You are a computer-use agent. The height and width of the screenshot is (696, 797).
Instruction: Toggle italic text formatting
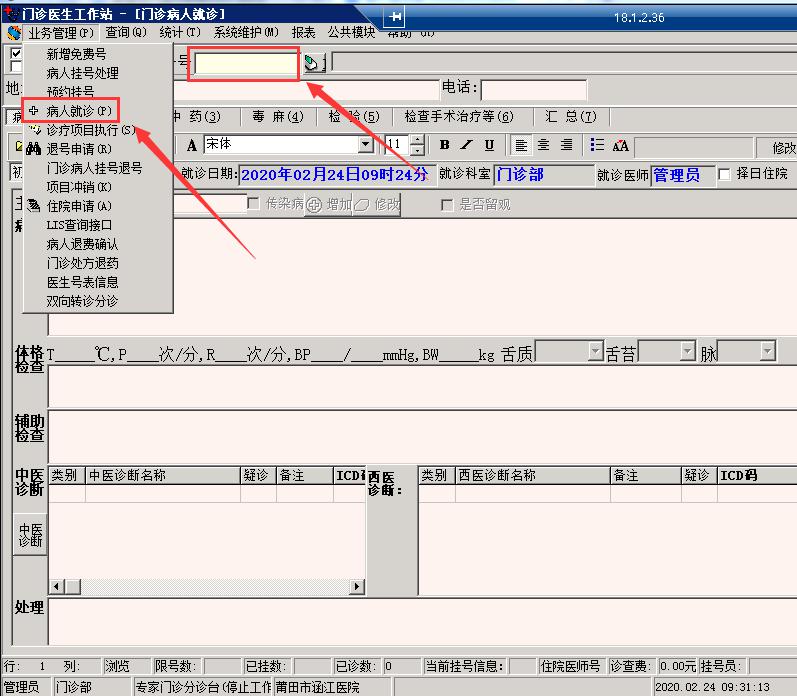(466, 145)
